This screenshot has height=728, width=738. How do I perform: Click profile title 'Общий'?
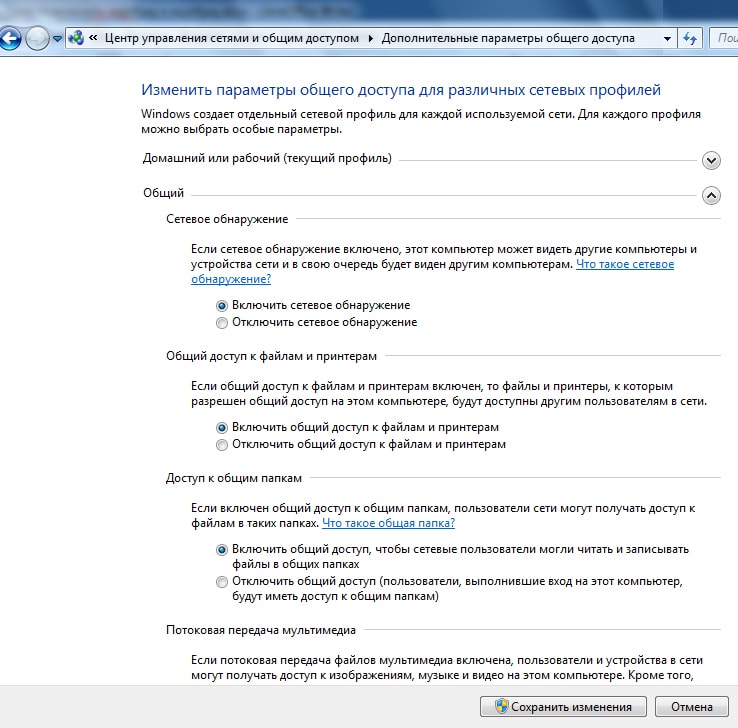(x=163, y=193)
